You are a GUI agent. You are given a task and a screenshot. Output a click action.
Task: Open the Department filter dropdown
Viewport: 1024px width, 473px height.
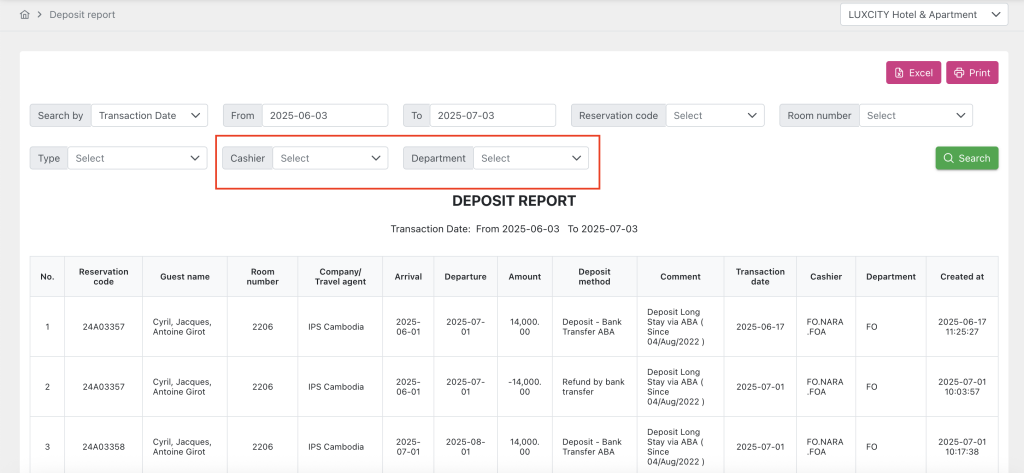(530, 158)
